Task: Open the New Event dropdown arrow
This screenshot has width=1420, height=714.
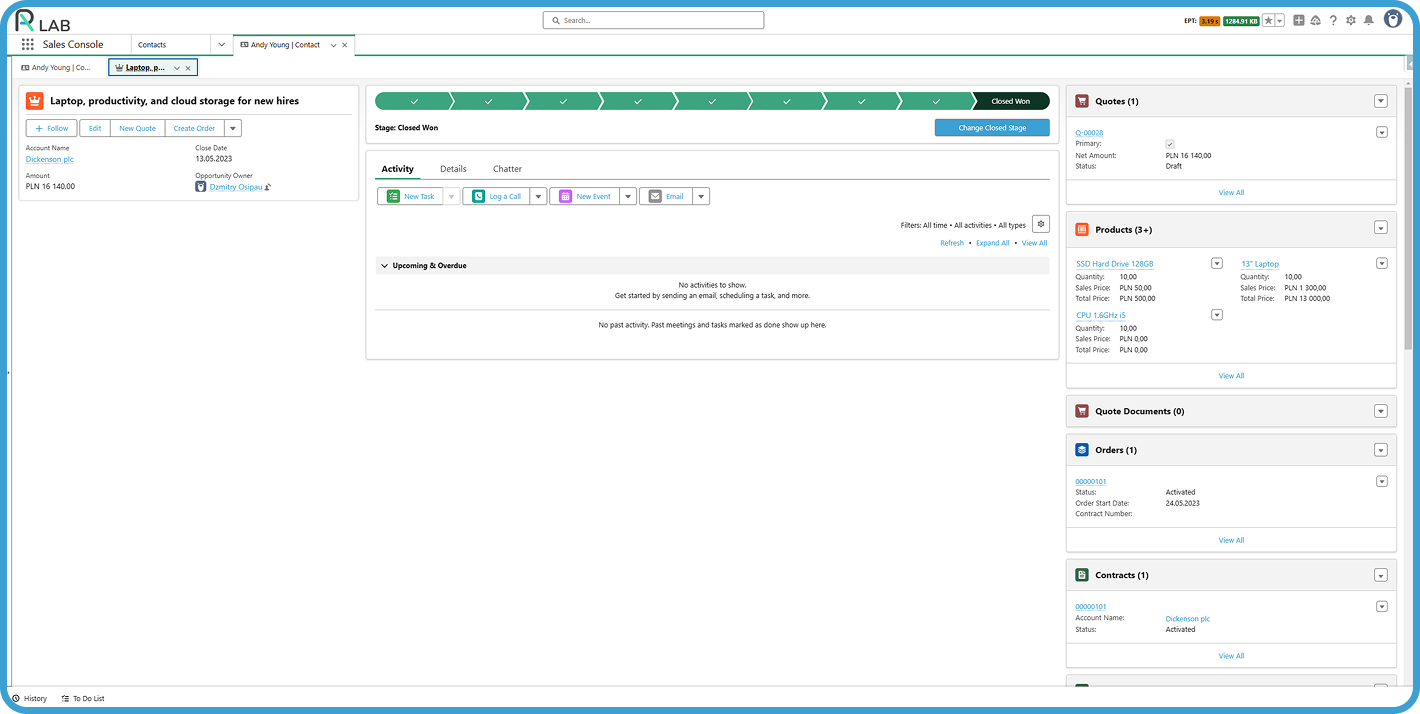Action: [x=628, y=196]
